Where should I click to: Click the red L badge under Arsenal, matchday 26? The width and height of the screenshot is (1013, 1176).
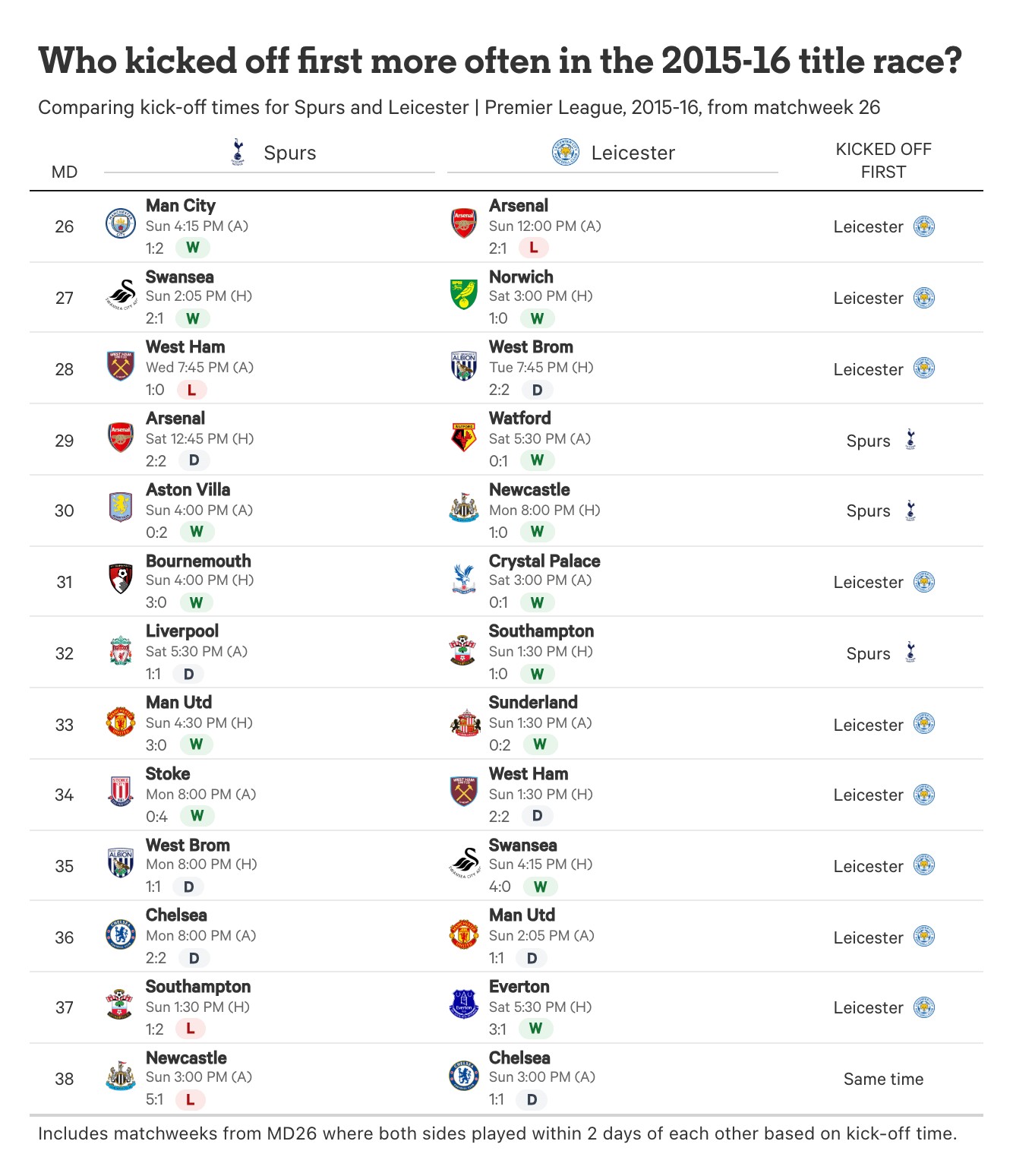(533, 248)
